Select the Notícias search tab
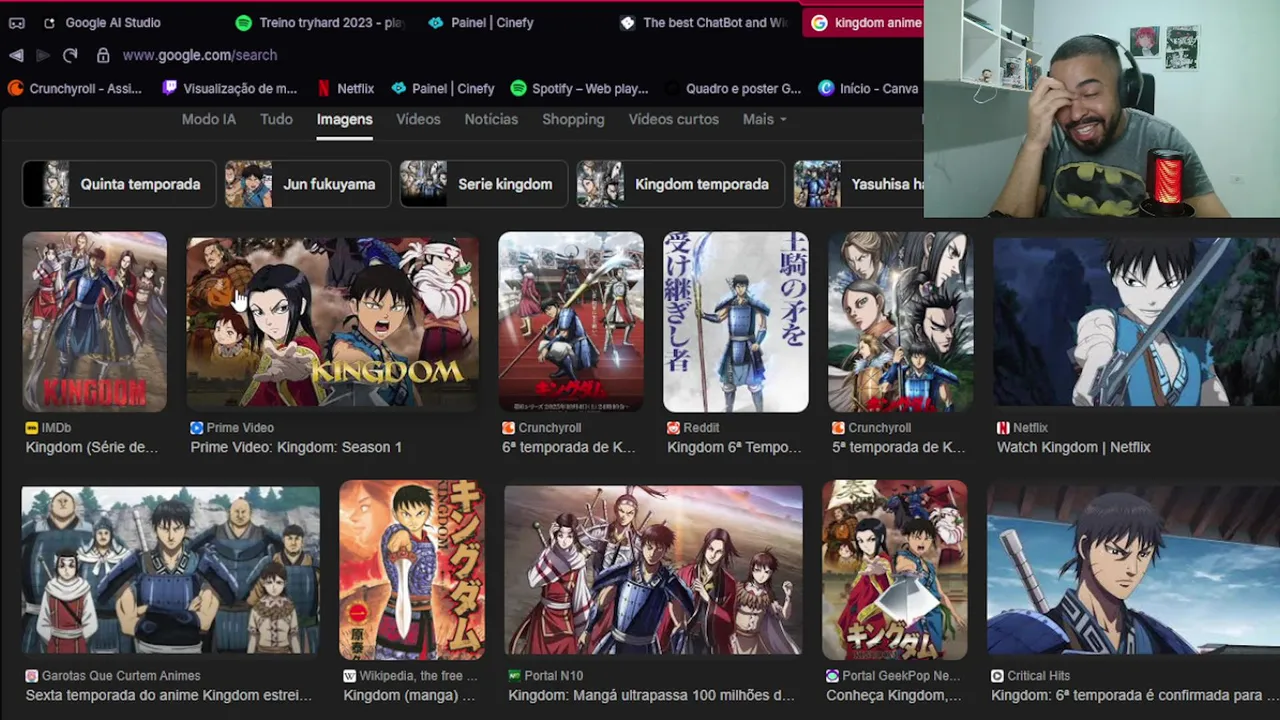Image resolution: width=1280 pixels, height=720 pixels. coord(491,119)
